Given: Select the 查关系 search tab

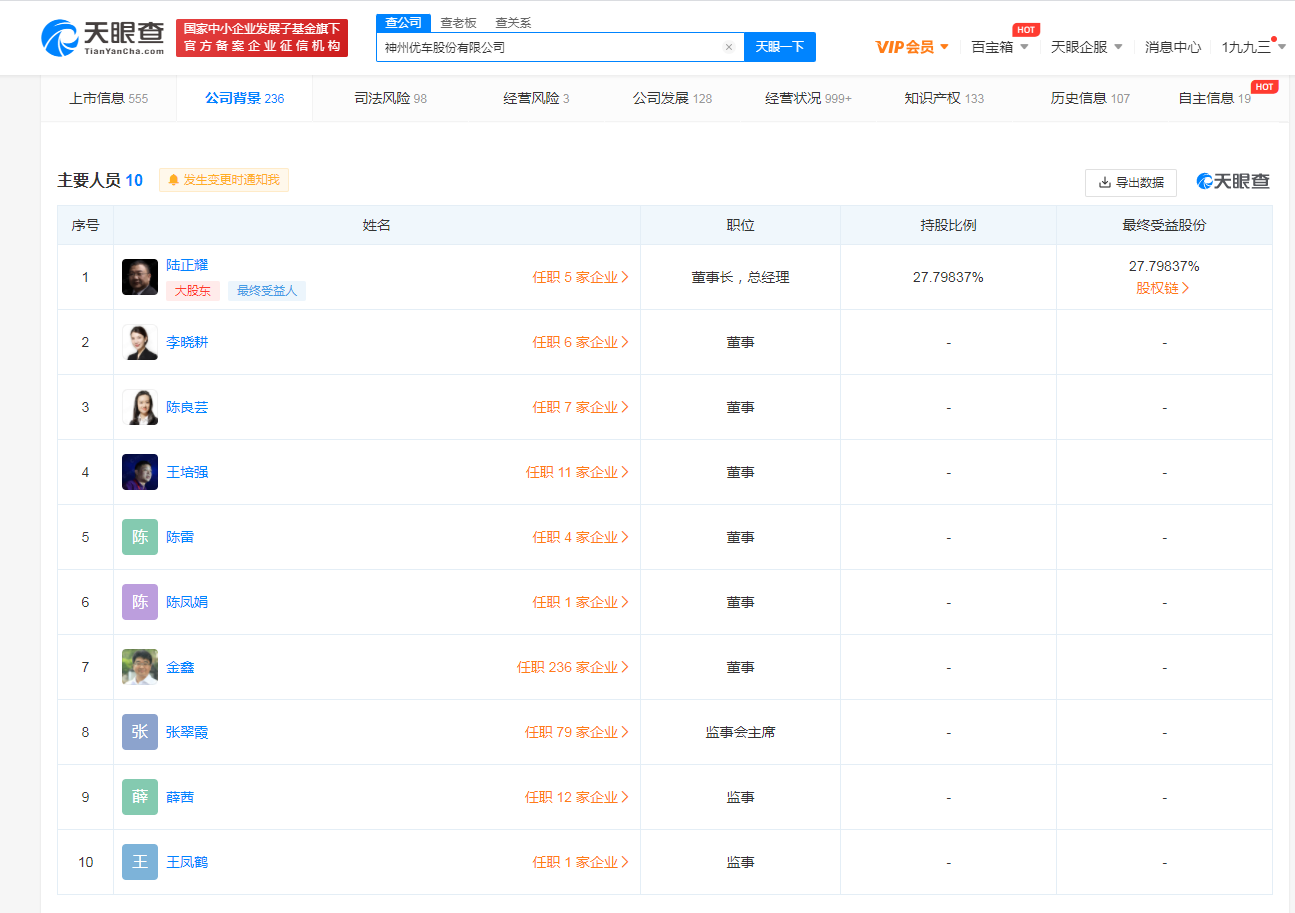Looking at the screenshot, I should pyautogui.click(x=513, y=22).
